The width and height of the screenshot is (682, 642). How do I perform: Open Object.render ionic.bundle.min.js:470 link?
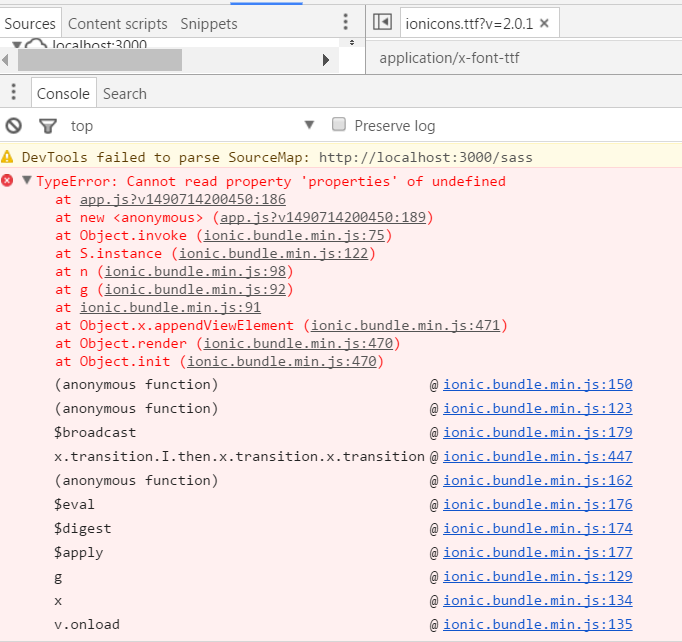click(x=298, y=343)
